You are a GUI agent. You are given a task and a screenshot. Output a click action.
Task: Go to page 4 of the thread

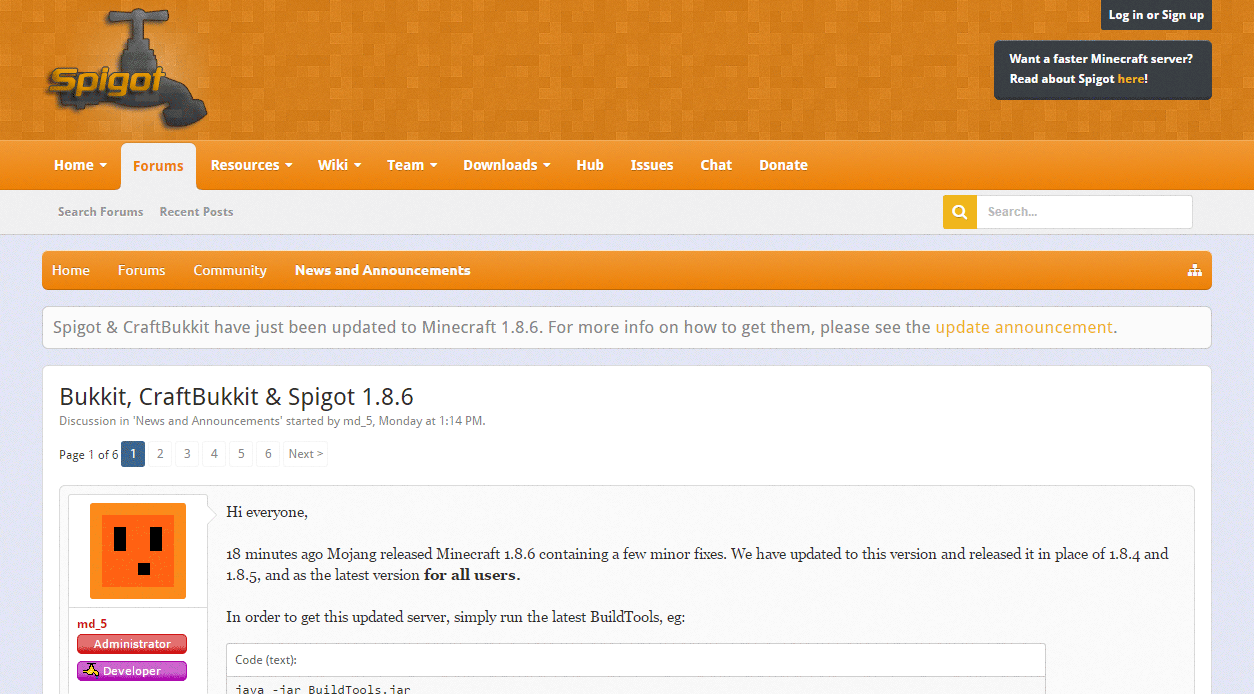click(214, 454)
